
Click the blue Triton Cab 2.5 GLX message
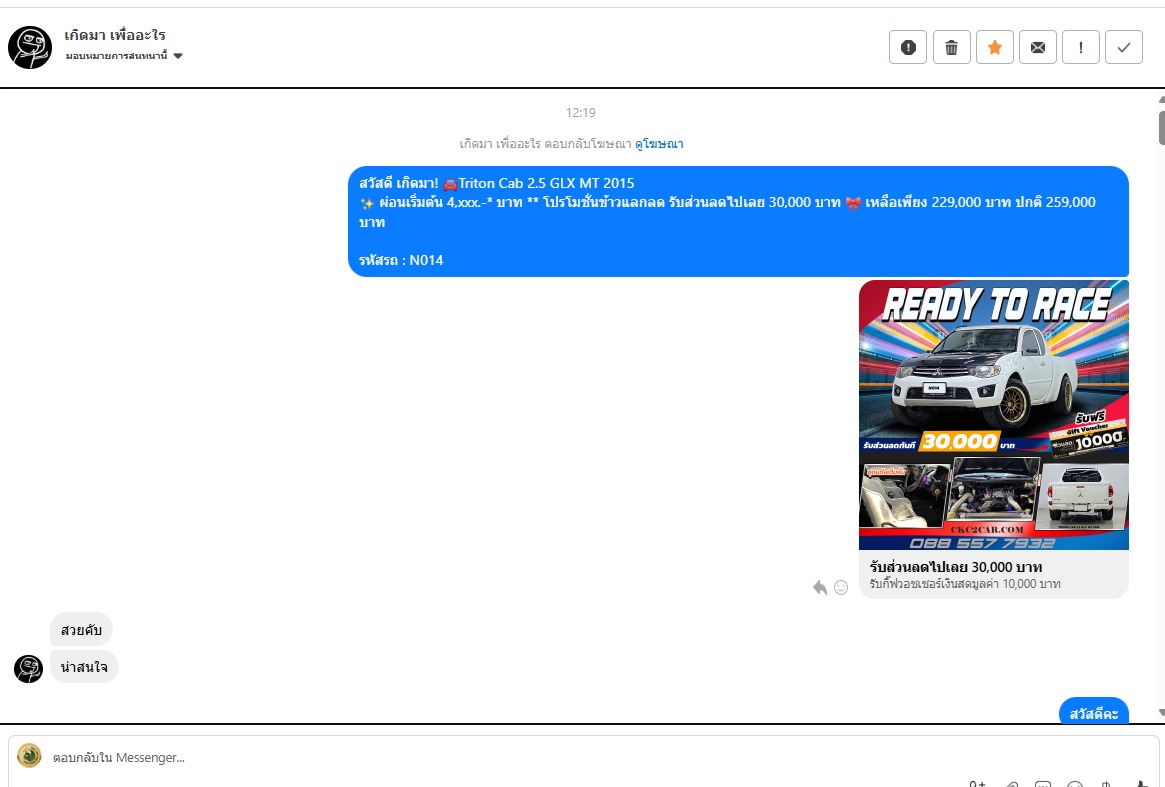tap(738, 221)
